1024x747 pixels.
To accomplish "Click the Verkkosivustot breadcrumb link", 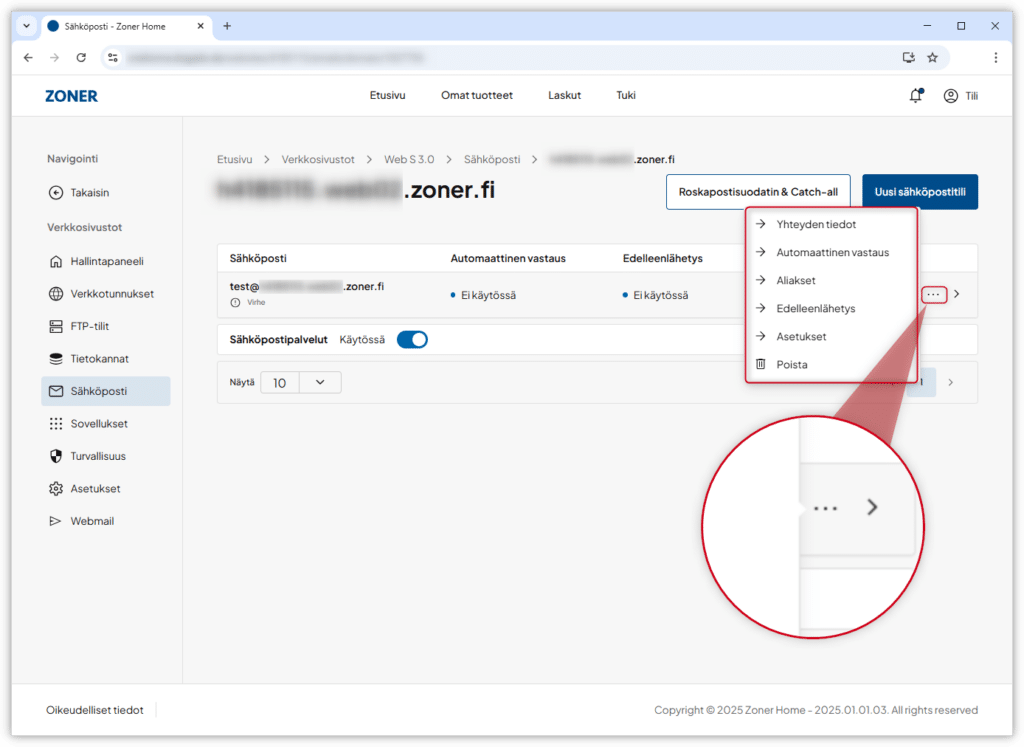I will 318,159.
